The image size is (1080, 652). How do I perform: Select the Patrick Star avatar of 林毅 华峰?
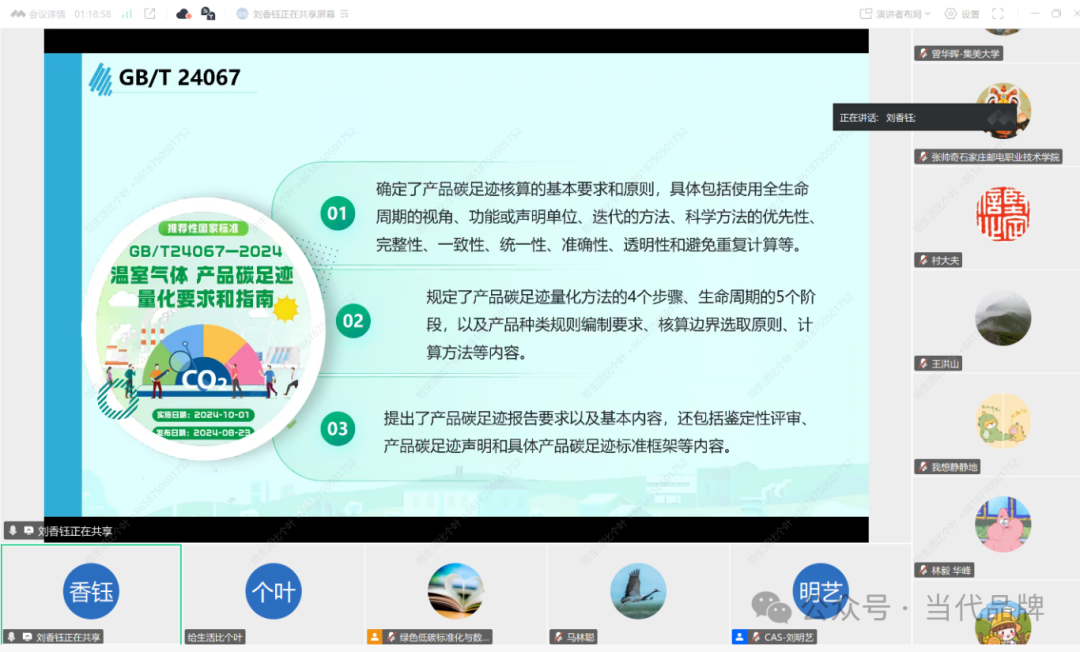coord(1003,524)
